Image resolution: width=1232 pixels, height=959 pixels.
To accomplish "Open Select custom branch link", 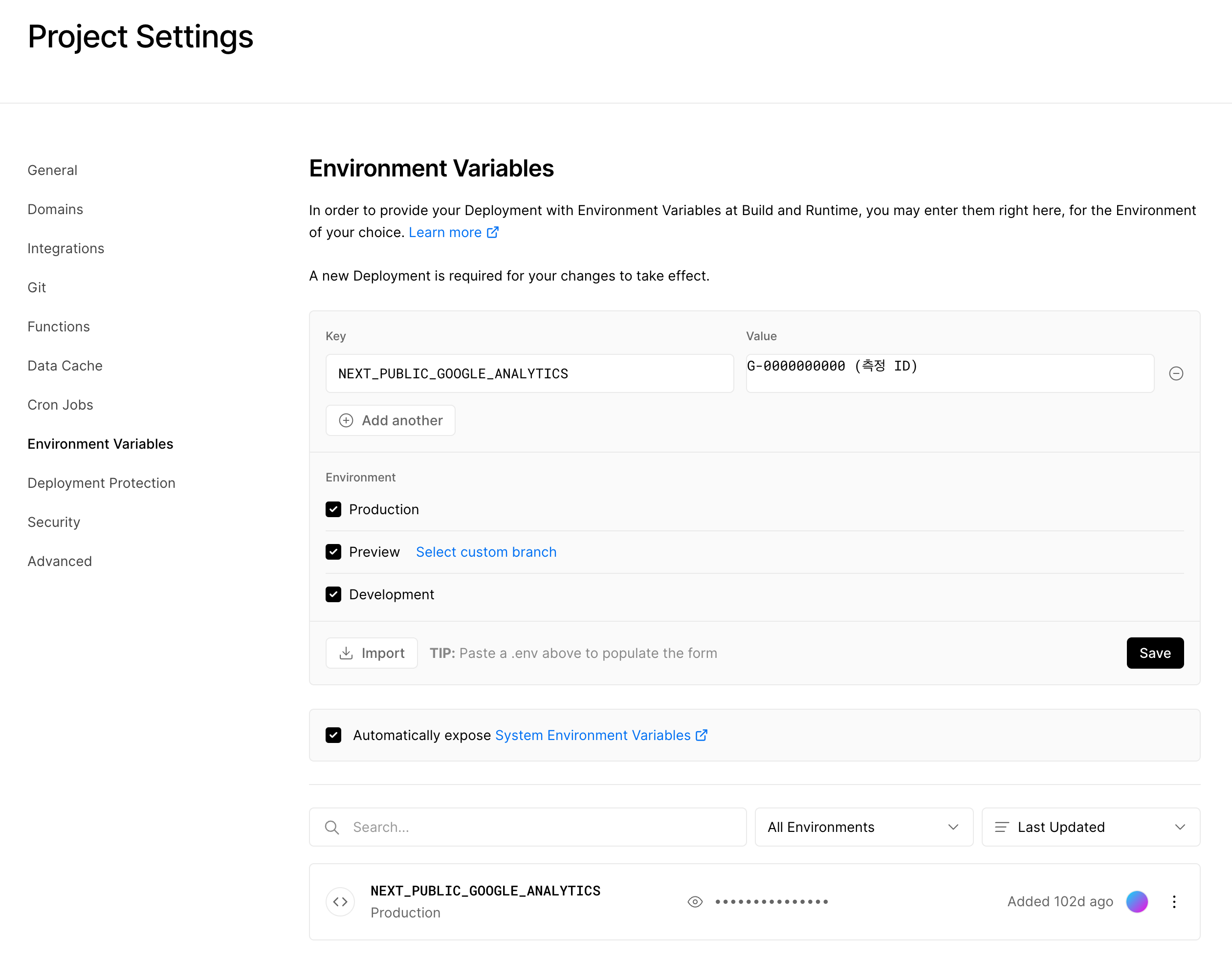I will [x=485, y=552].
